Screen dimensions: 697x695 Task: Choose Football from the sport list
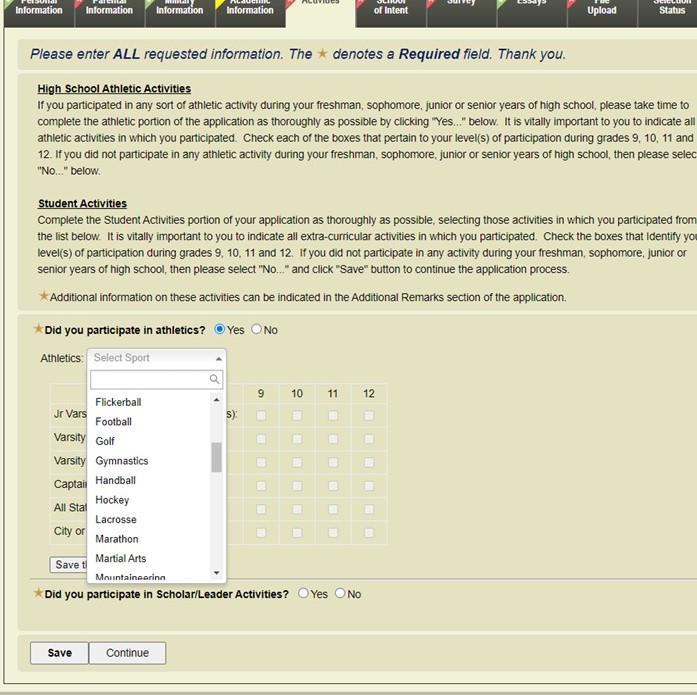coord(113,422)
